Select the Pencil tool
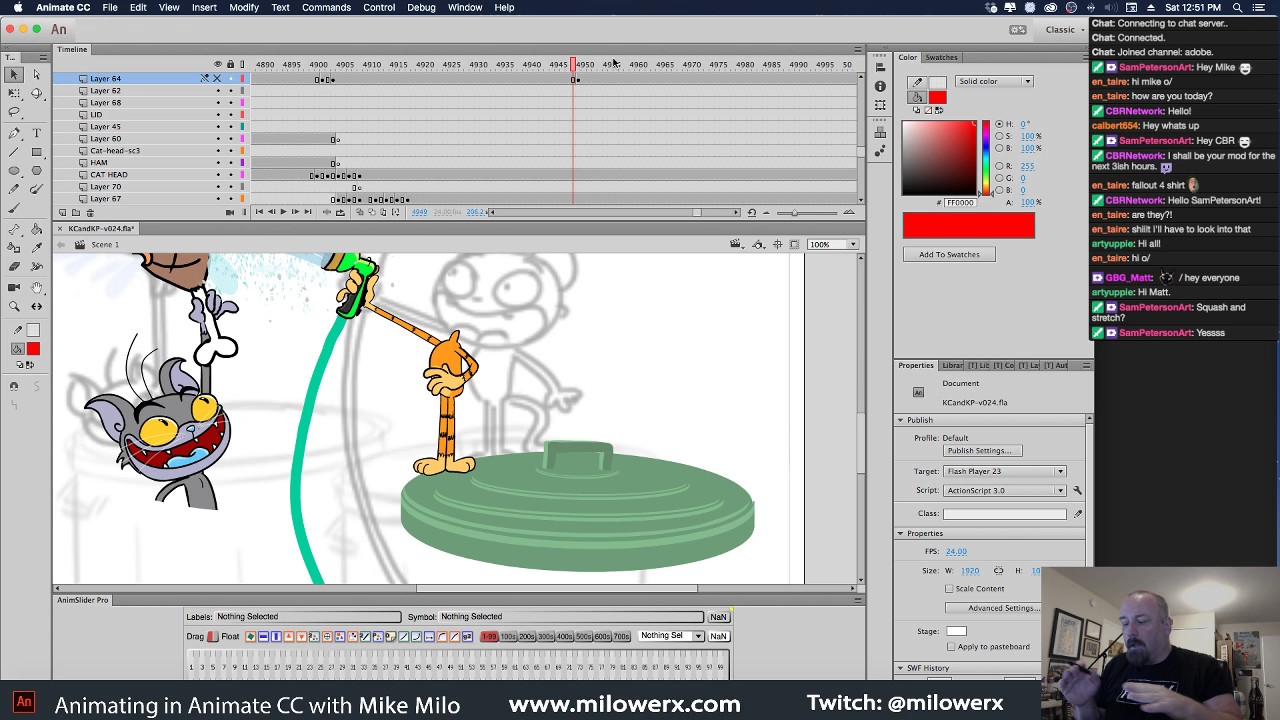1280x720 pixels. point(14,189)
